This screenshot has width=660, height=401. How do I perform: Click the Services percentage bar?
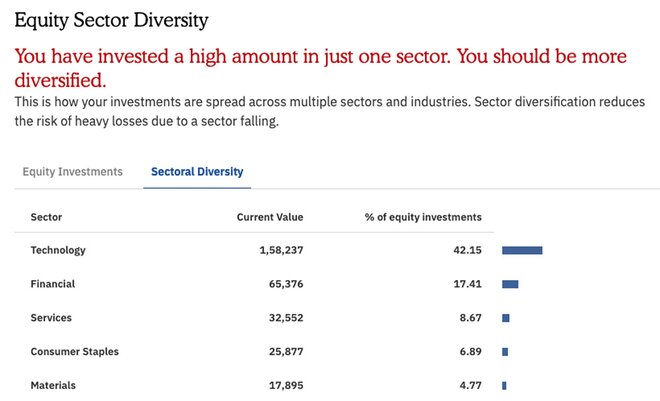pos(506,318)
